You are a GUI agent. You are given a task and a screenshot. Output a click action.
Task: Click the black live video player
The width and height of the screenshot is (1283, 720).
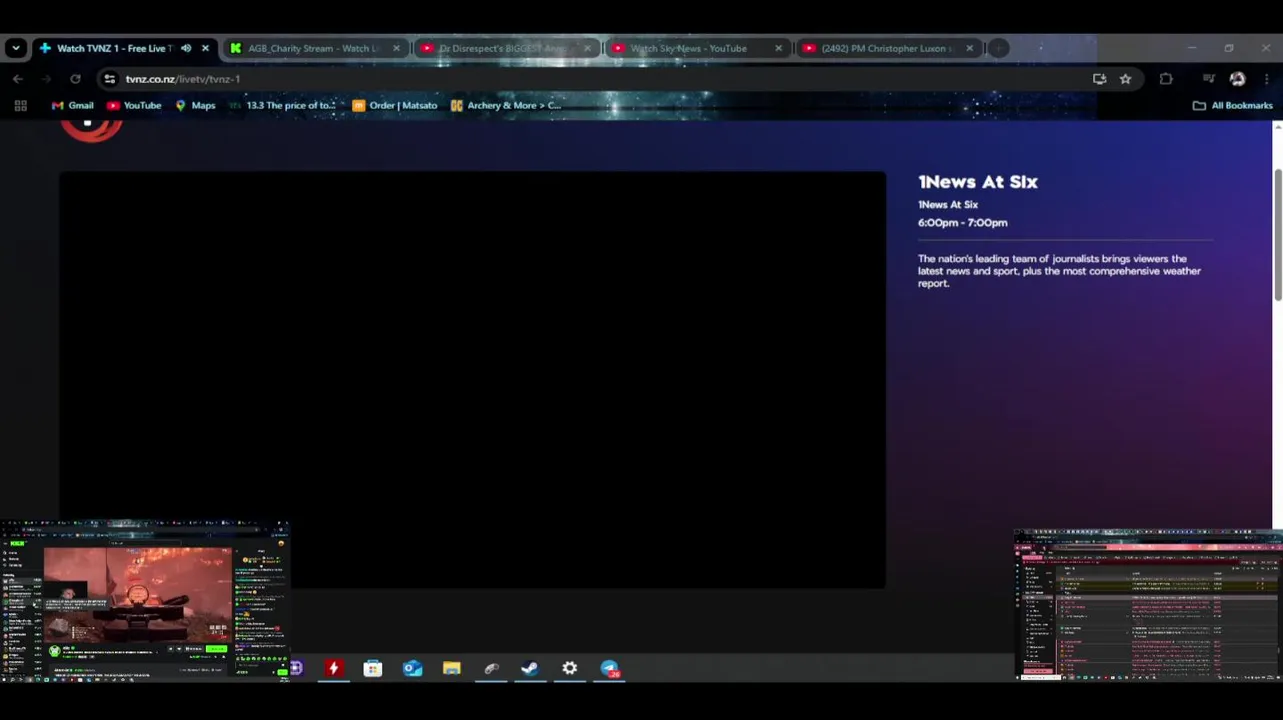(x=472, y=380)
